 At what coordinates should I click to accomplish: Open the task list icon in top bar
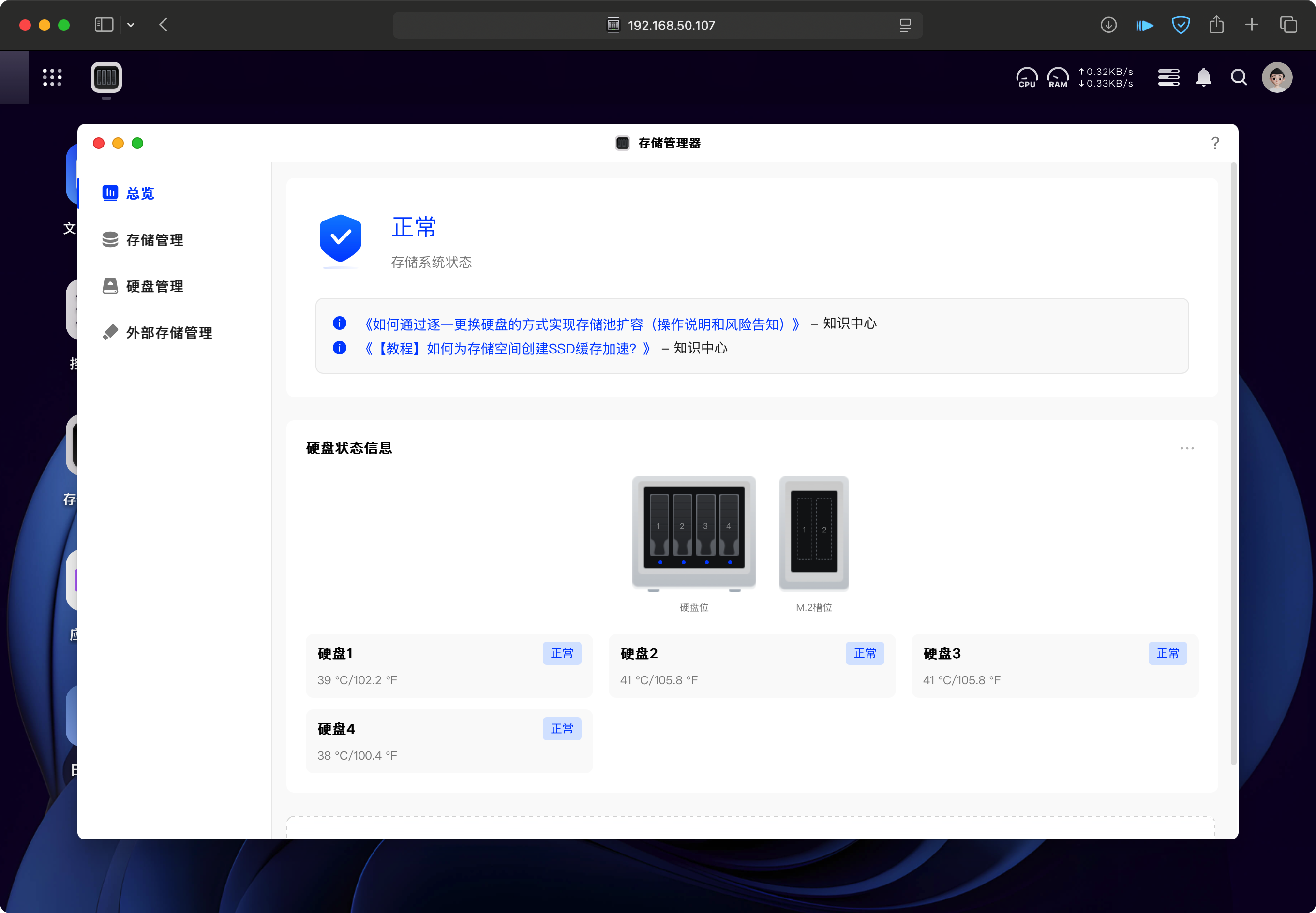coord(1168,77)
